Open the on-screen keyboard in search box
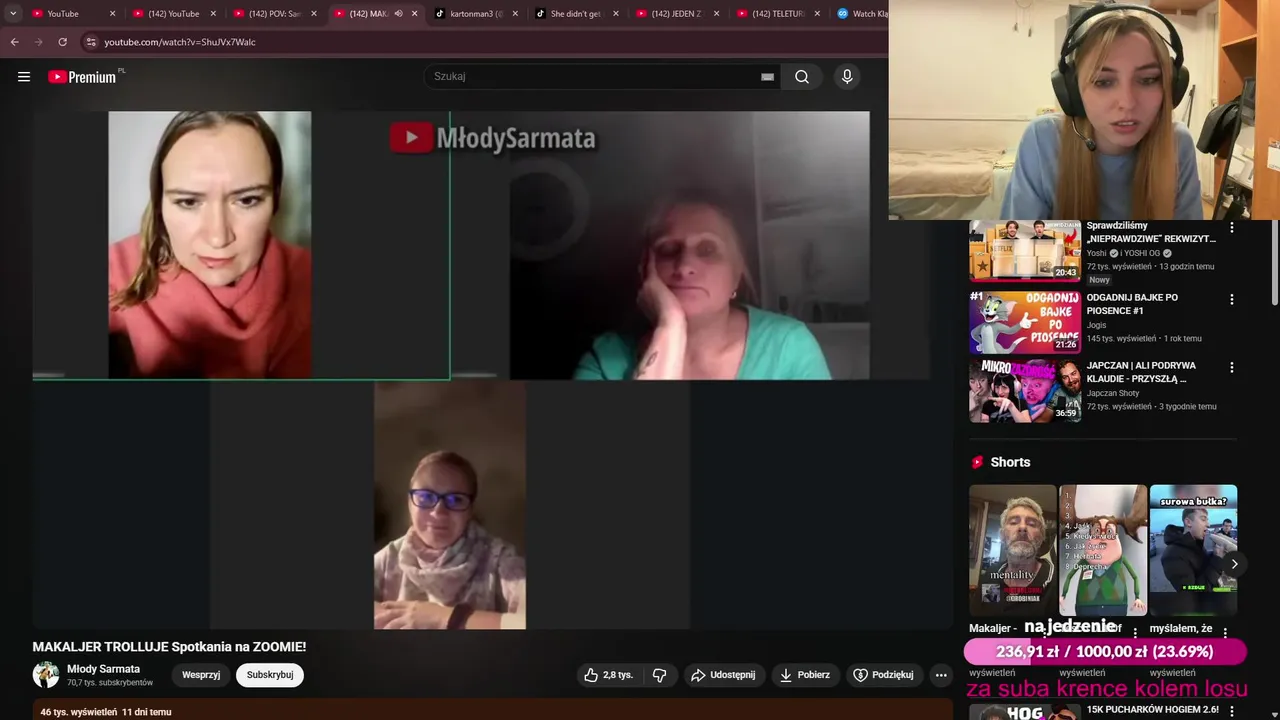 767,77
